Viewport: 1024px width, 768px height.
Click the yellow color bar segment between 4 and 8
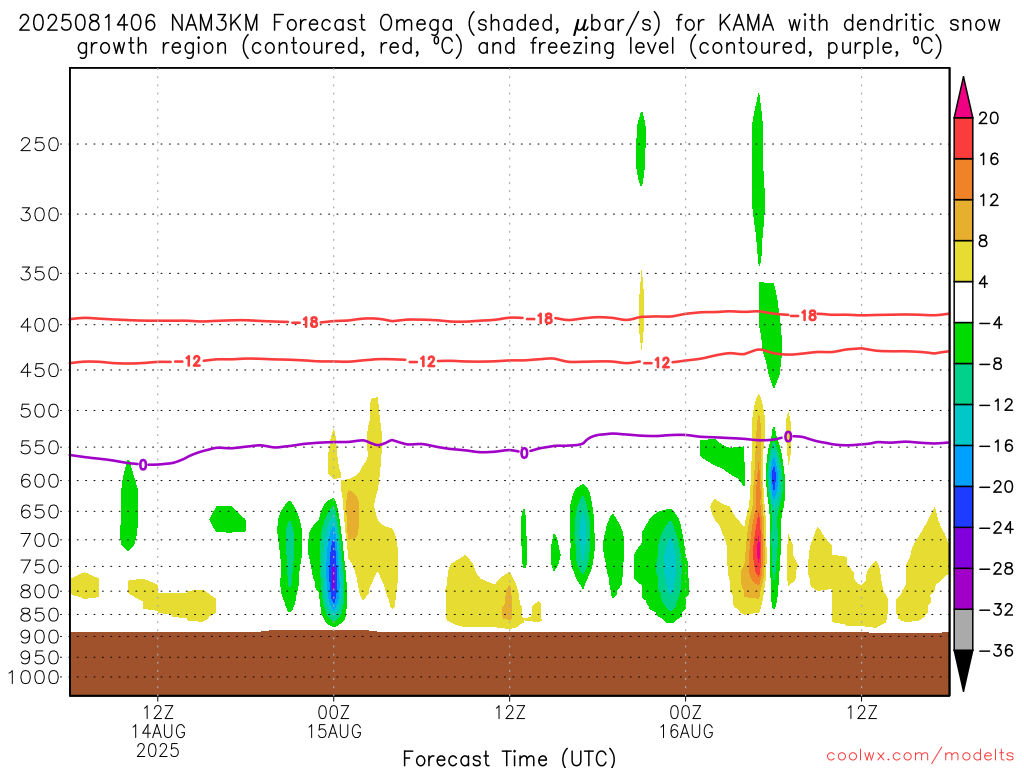pos(963,261)
